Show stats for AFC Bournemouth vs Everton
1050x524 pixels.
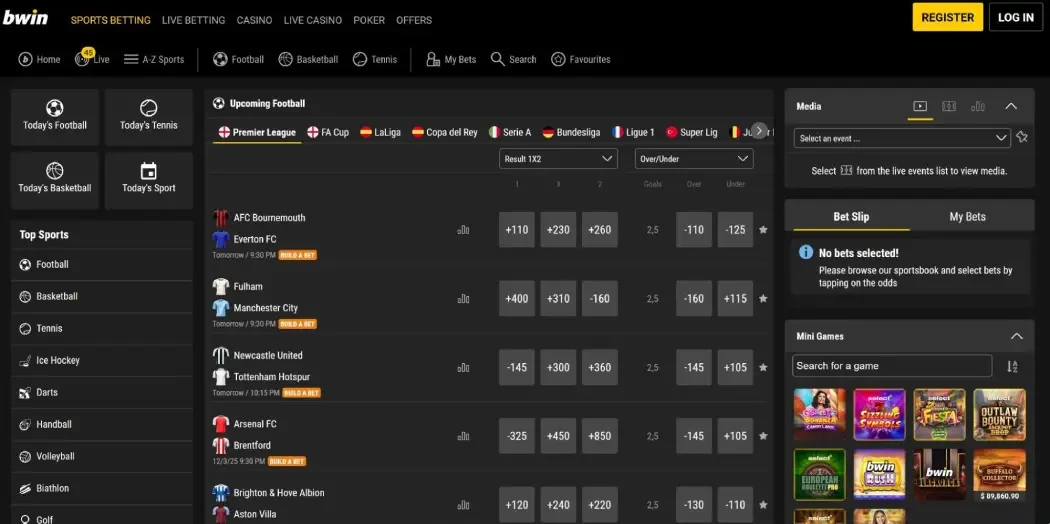(x=463, y=230)
